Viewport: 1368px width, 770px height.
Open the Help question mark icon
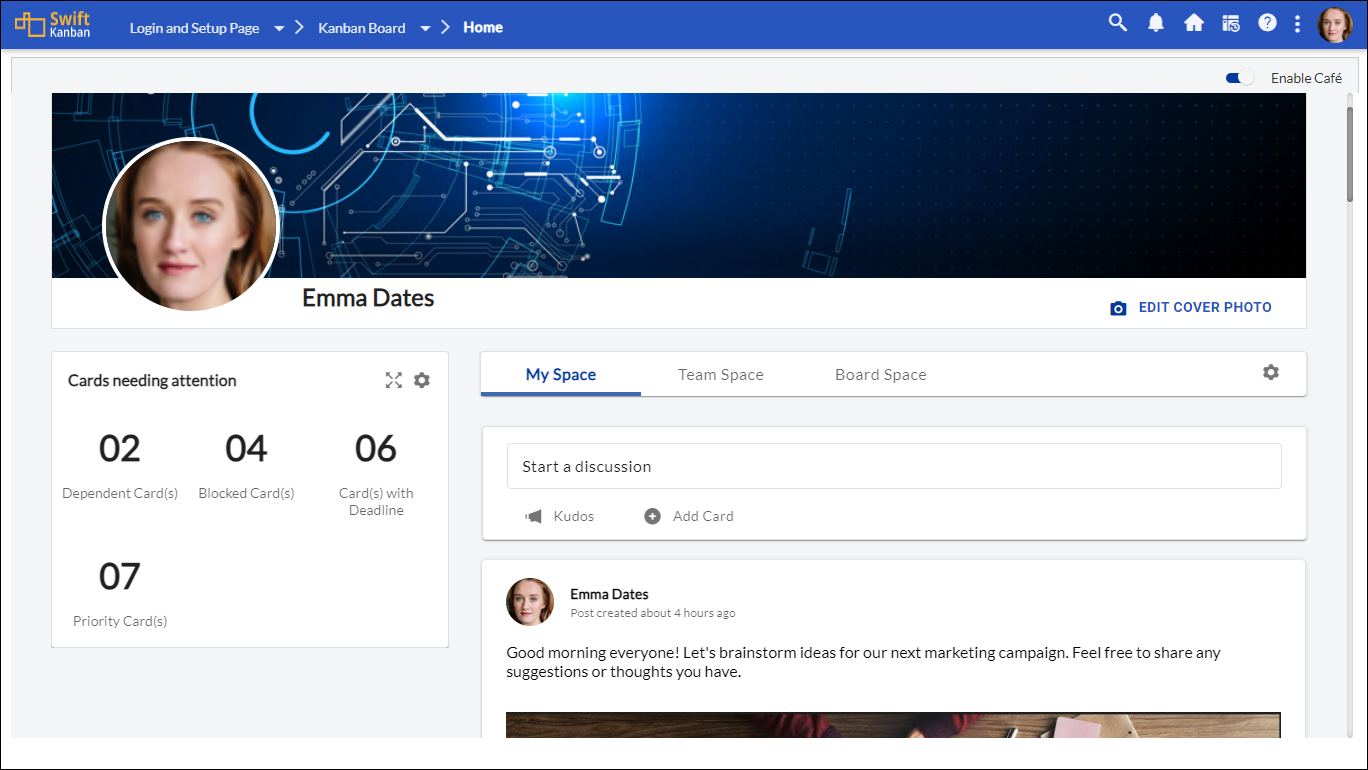[x=1267, y=23]
